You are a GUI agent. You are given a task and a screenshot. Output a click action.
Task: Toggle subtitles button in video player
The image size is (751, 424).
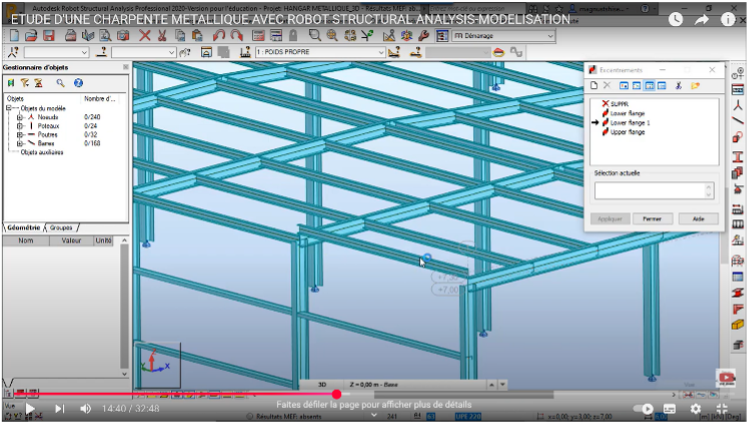(x=670, y=409)
